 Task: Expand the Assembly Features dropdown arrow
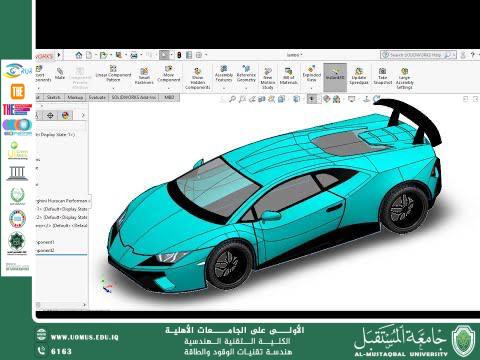(224, 88)
